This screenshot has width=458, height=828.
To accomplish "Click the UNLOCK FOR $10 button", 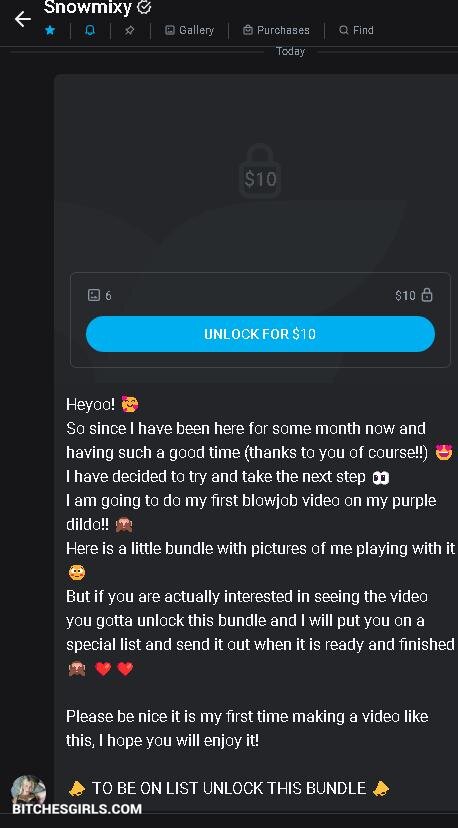I will tap(260, 334).
